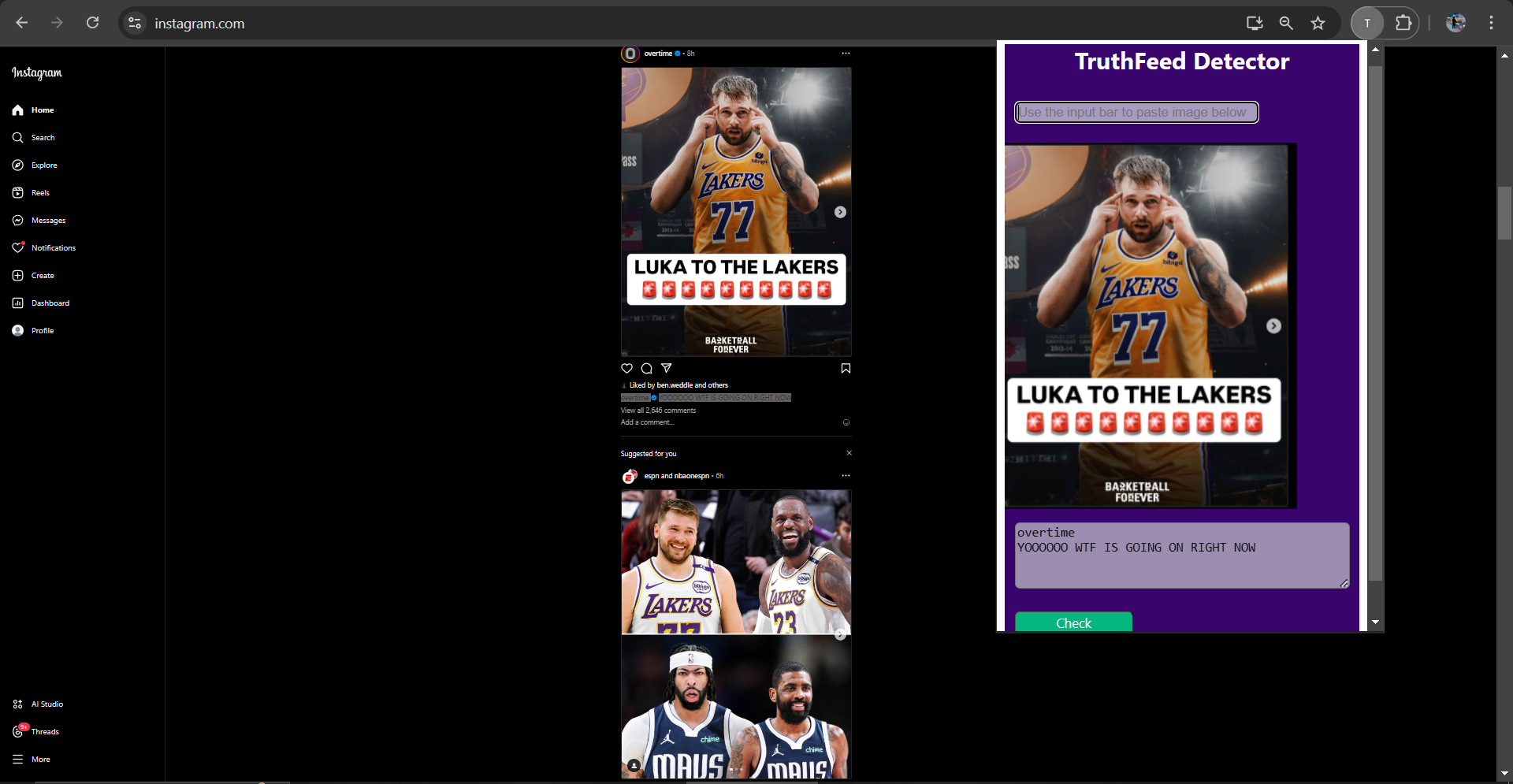This screenshot has width=1513, height=784.
Task: Open Notifications in the sidebar
Action: pos(44,248)
